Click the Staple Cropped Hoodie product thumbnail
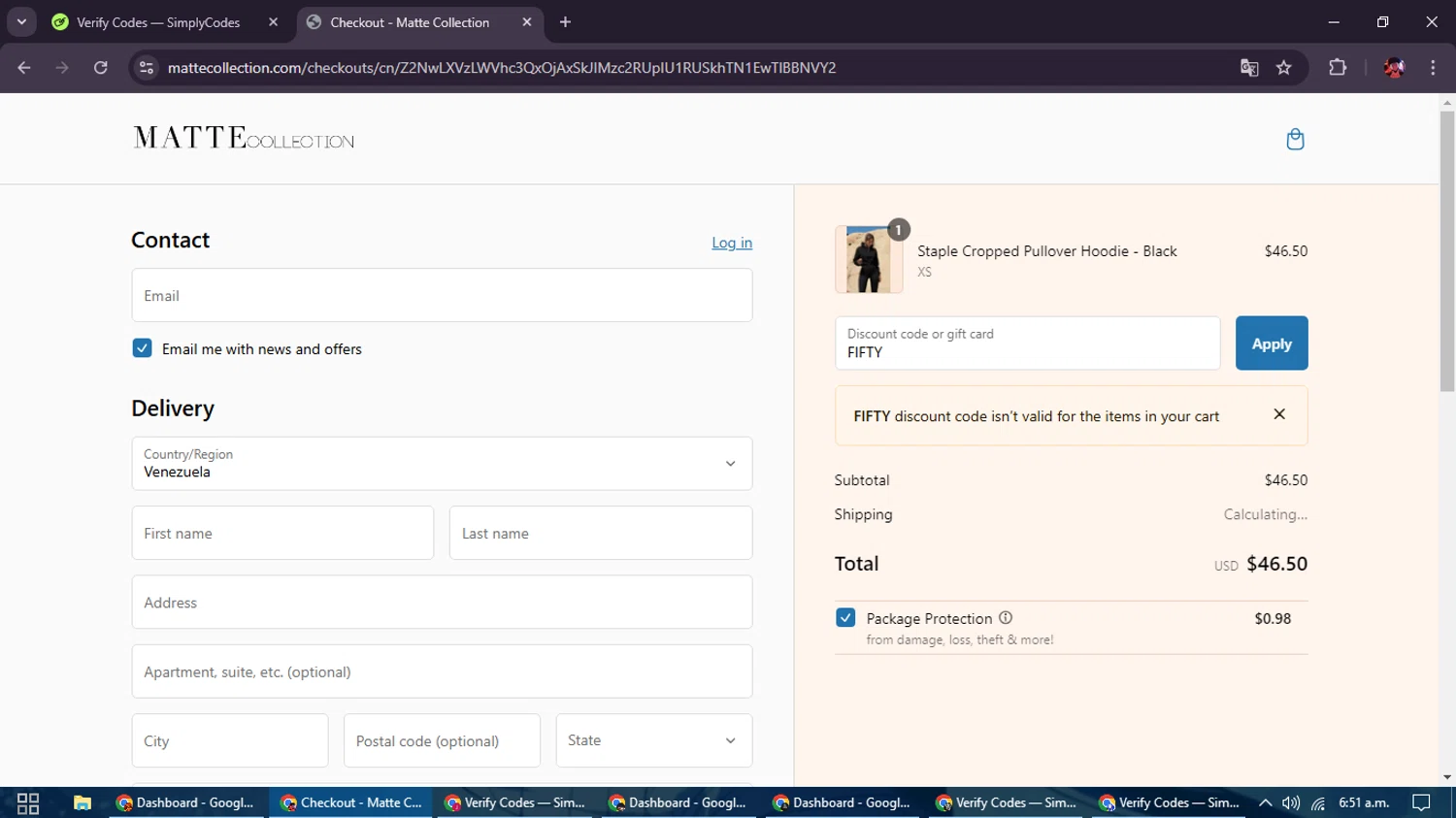 click(869, 260)
